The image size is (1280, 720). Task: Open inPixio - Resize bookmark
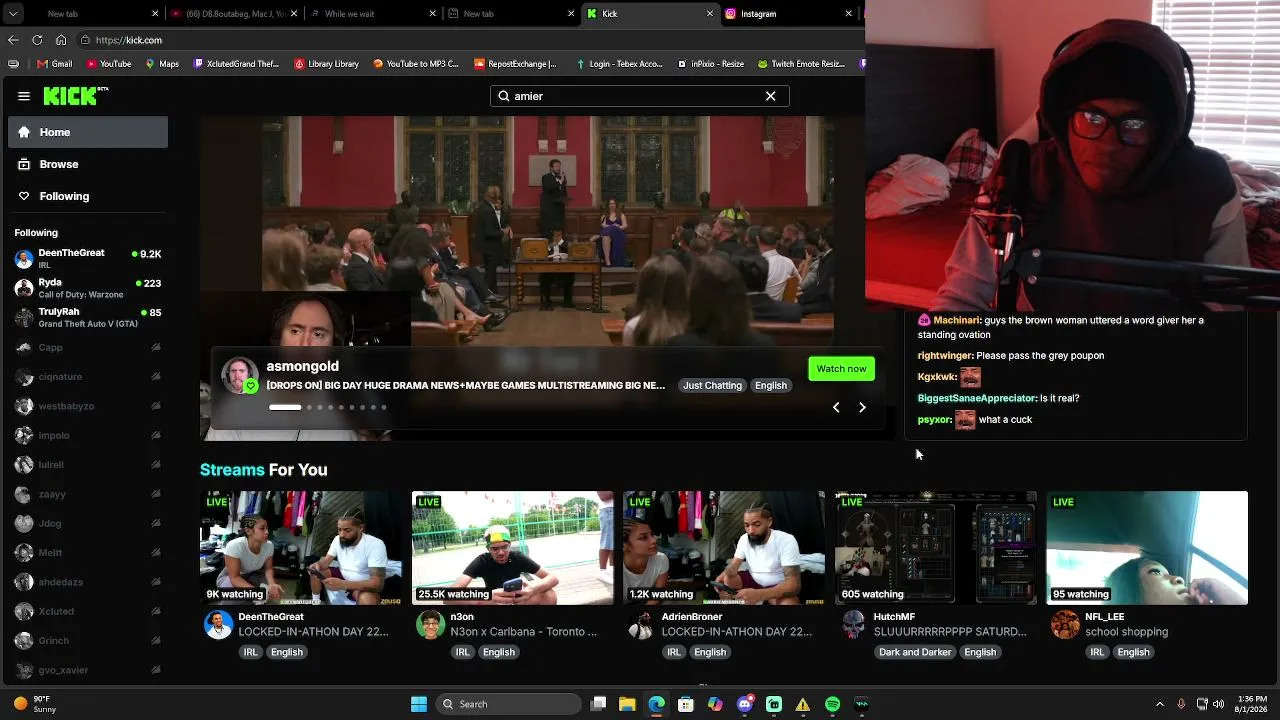(x=711, y=64)
